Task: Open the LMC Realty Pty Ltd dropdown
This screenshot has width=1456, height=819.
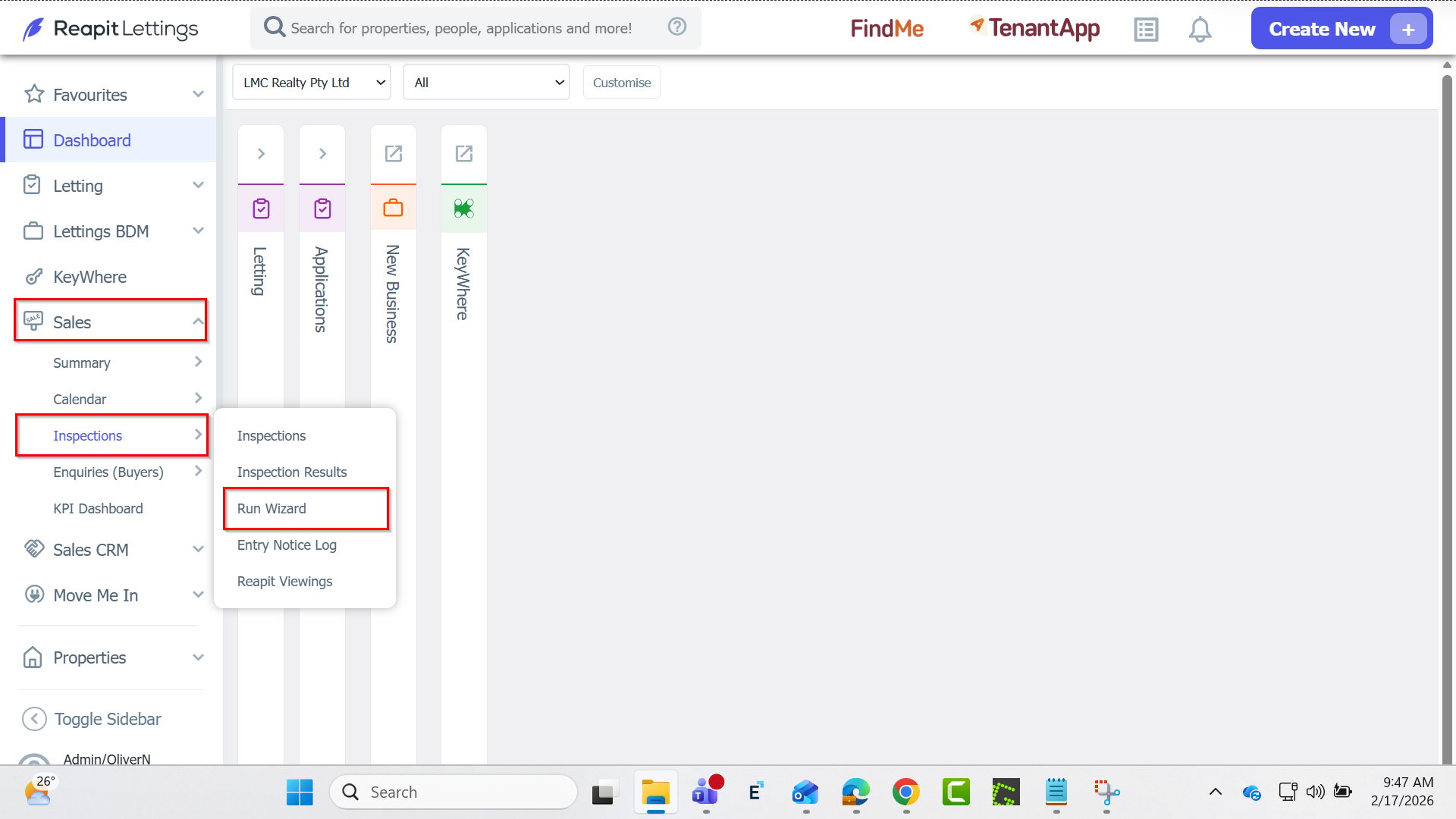Action: [312, 82]
